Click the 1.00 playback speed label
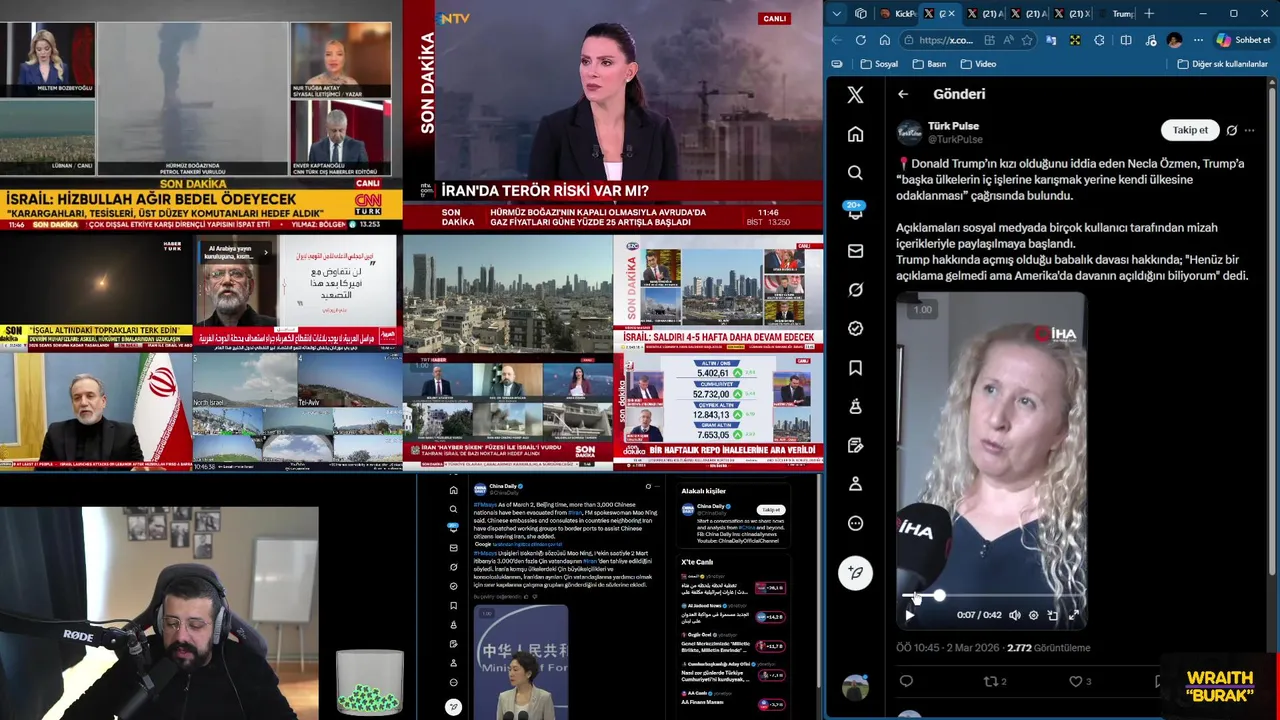This screenshot has height=720, width=1280. (x=923, y=310)
